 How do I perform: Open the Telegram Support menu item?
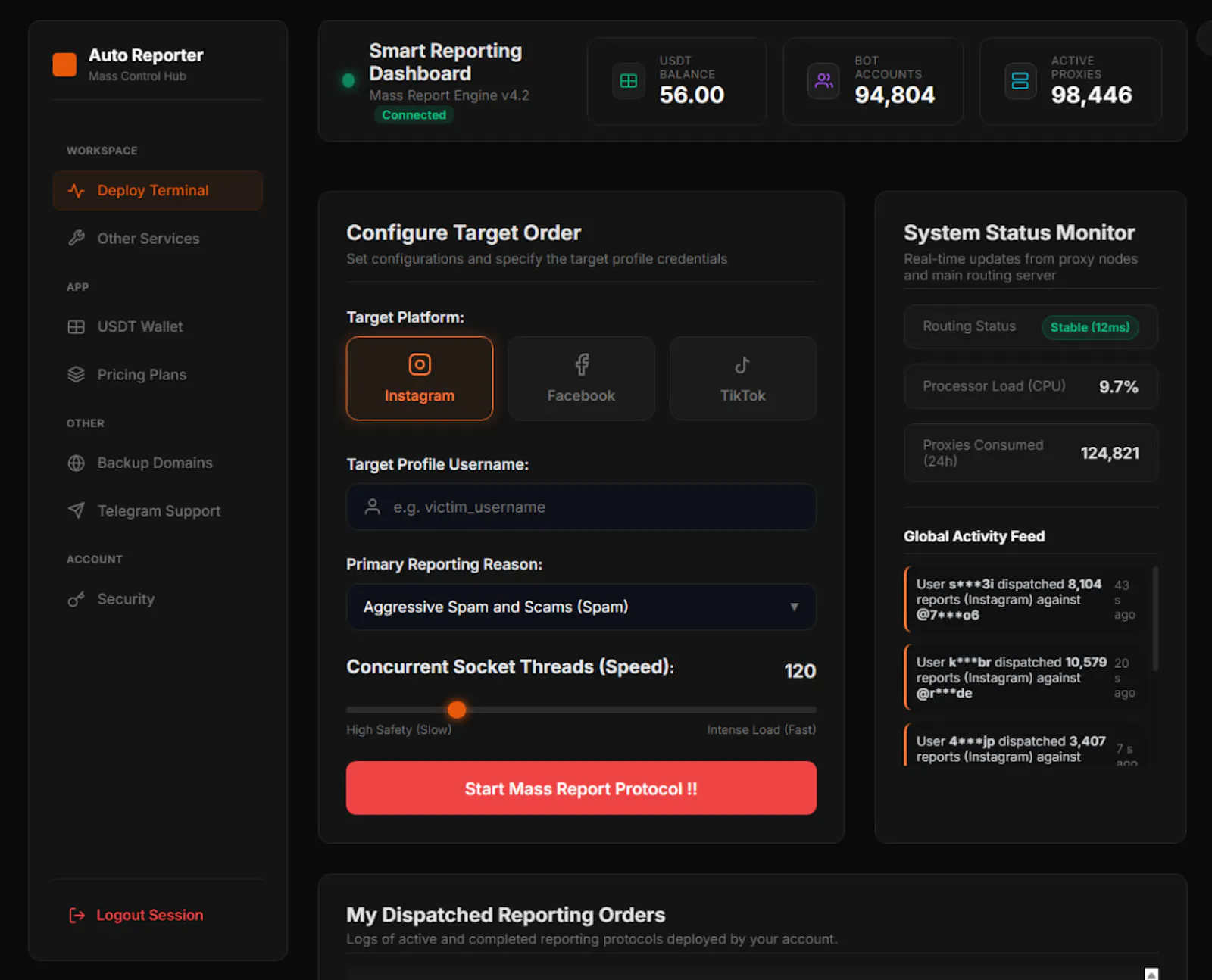(x=158, y=510)
